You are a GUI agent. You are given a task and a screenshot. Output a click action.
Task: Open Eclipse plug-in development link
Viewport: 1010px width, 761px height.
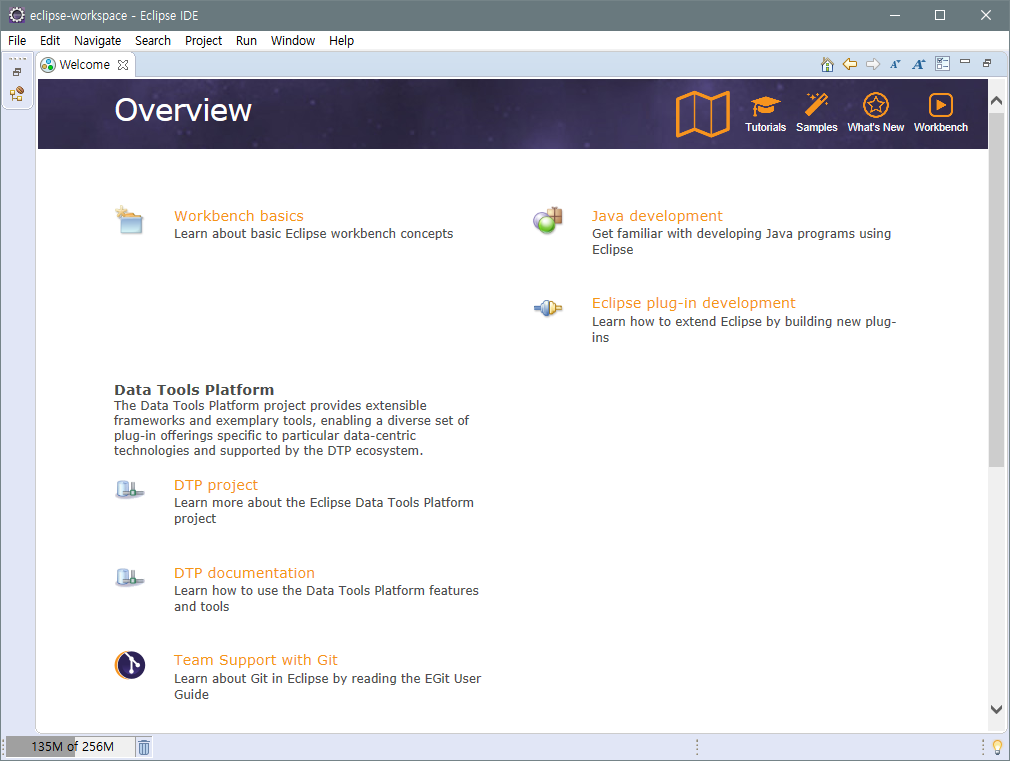[x=693, y=303]
